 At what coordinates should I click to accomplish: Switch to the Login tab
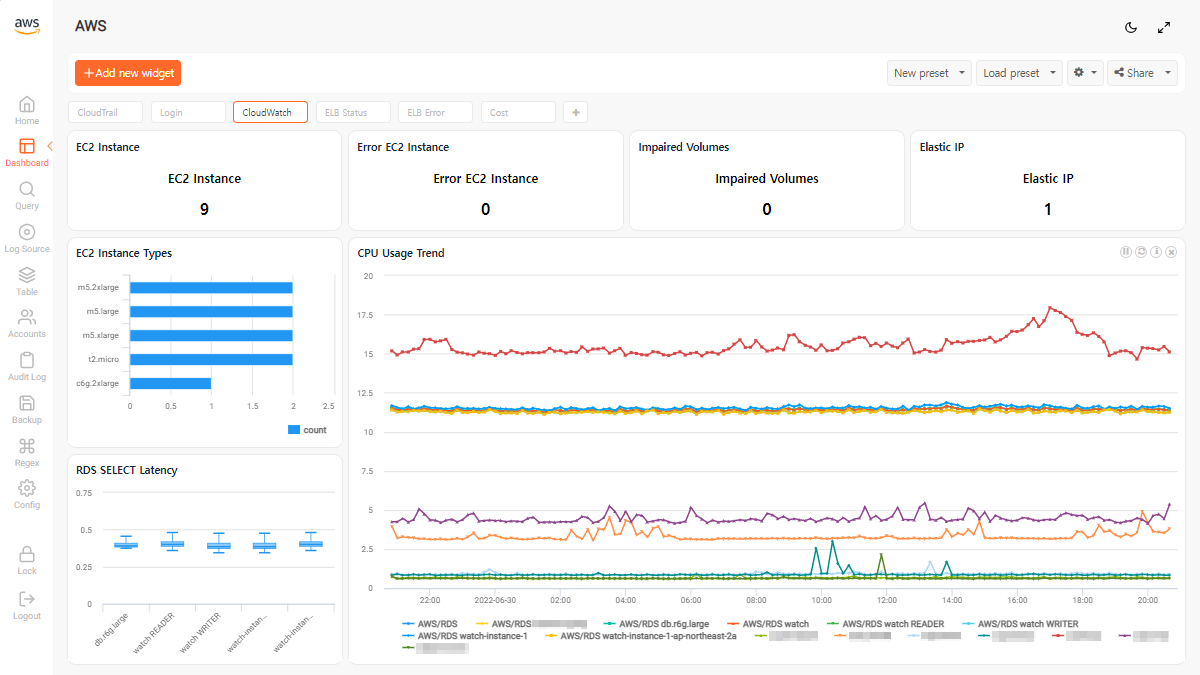coord(188,113)
